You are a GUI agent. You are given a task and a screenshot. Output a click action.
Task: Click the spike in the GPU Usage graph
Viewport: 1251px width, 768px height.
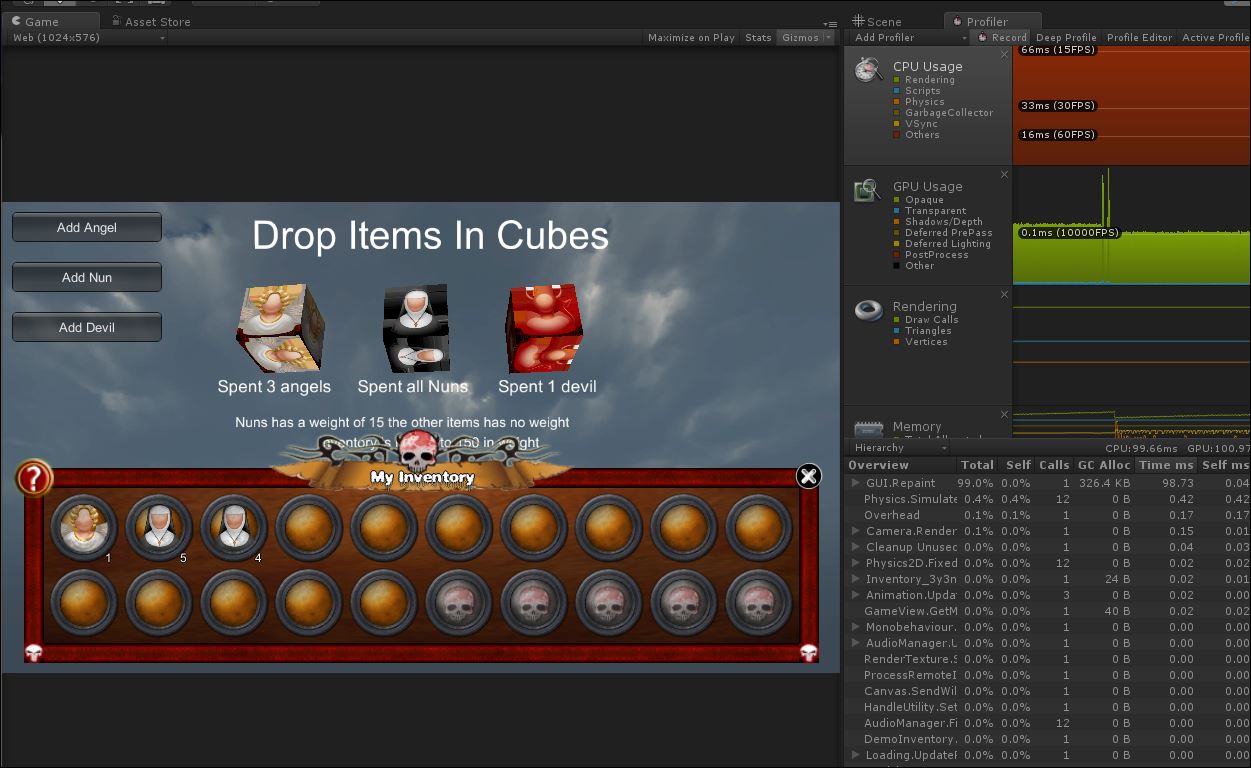click(x=1107, y=200)
